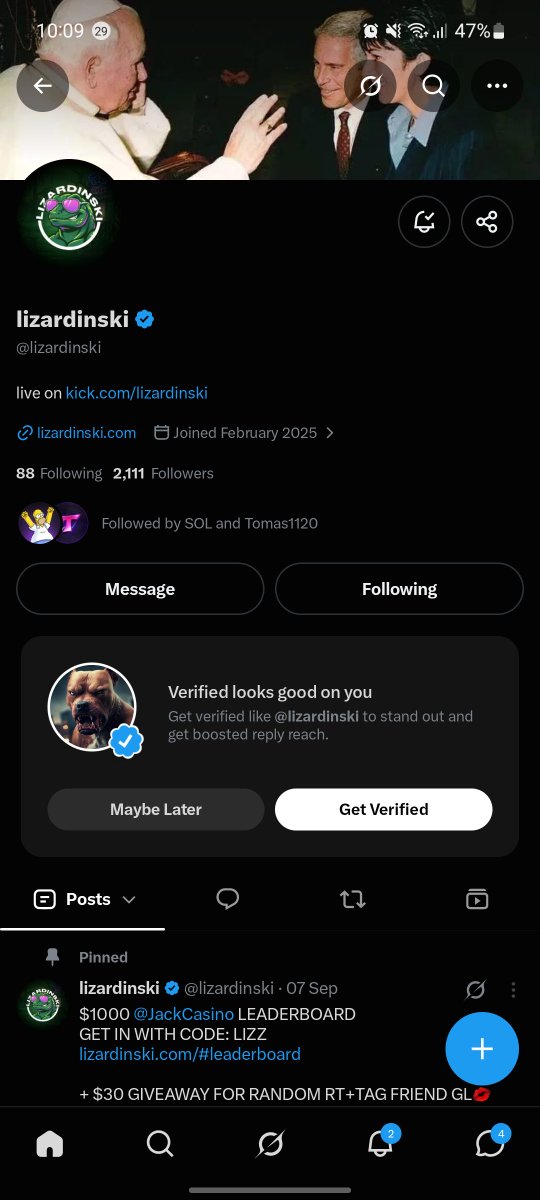This screenshot has width=540, height=1200.
Task: Toggle the notification bell for lizardinski
Action: 424,222
